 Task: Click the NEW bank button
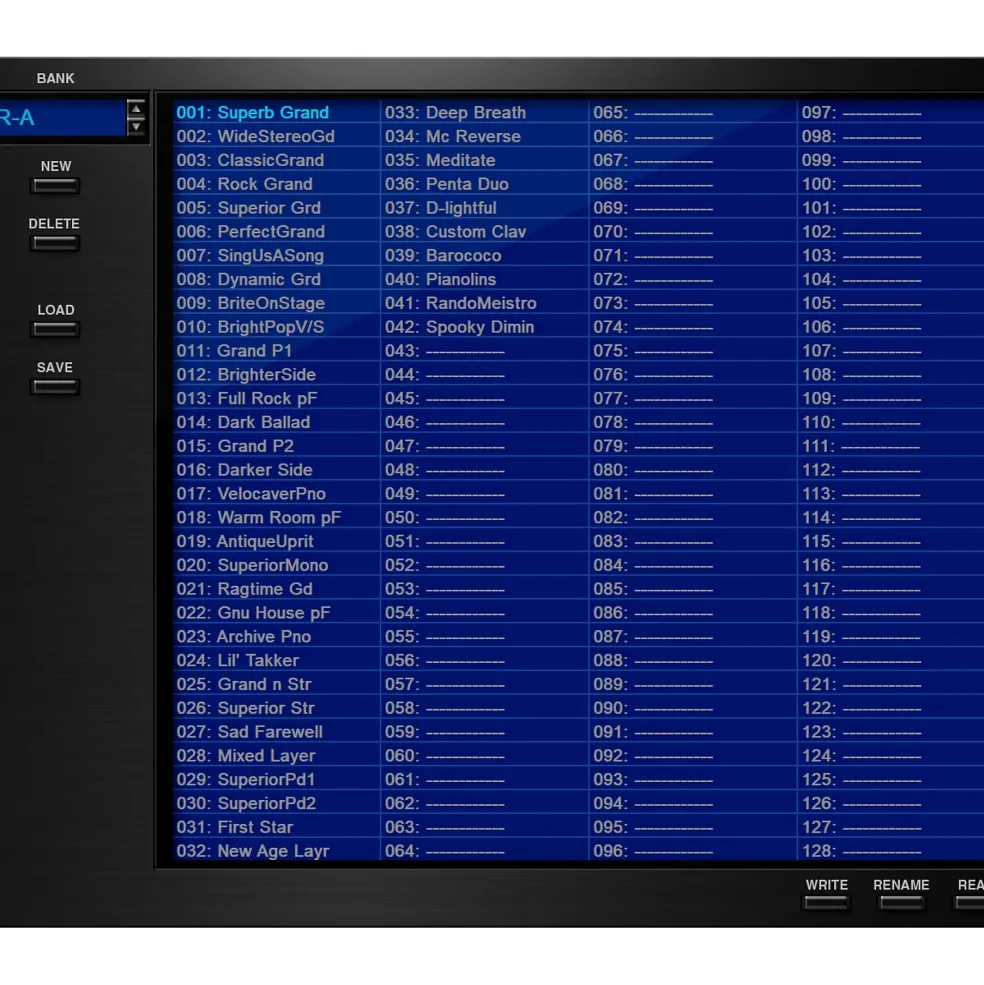point(55,186)
